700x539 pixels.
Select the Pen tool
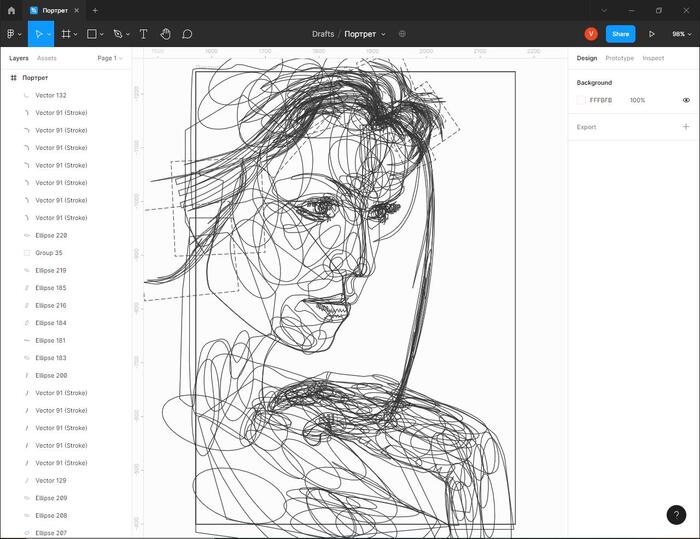(x=117, y=34)
